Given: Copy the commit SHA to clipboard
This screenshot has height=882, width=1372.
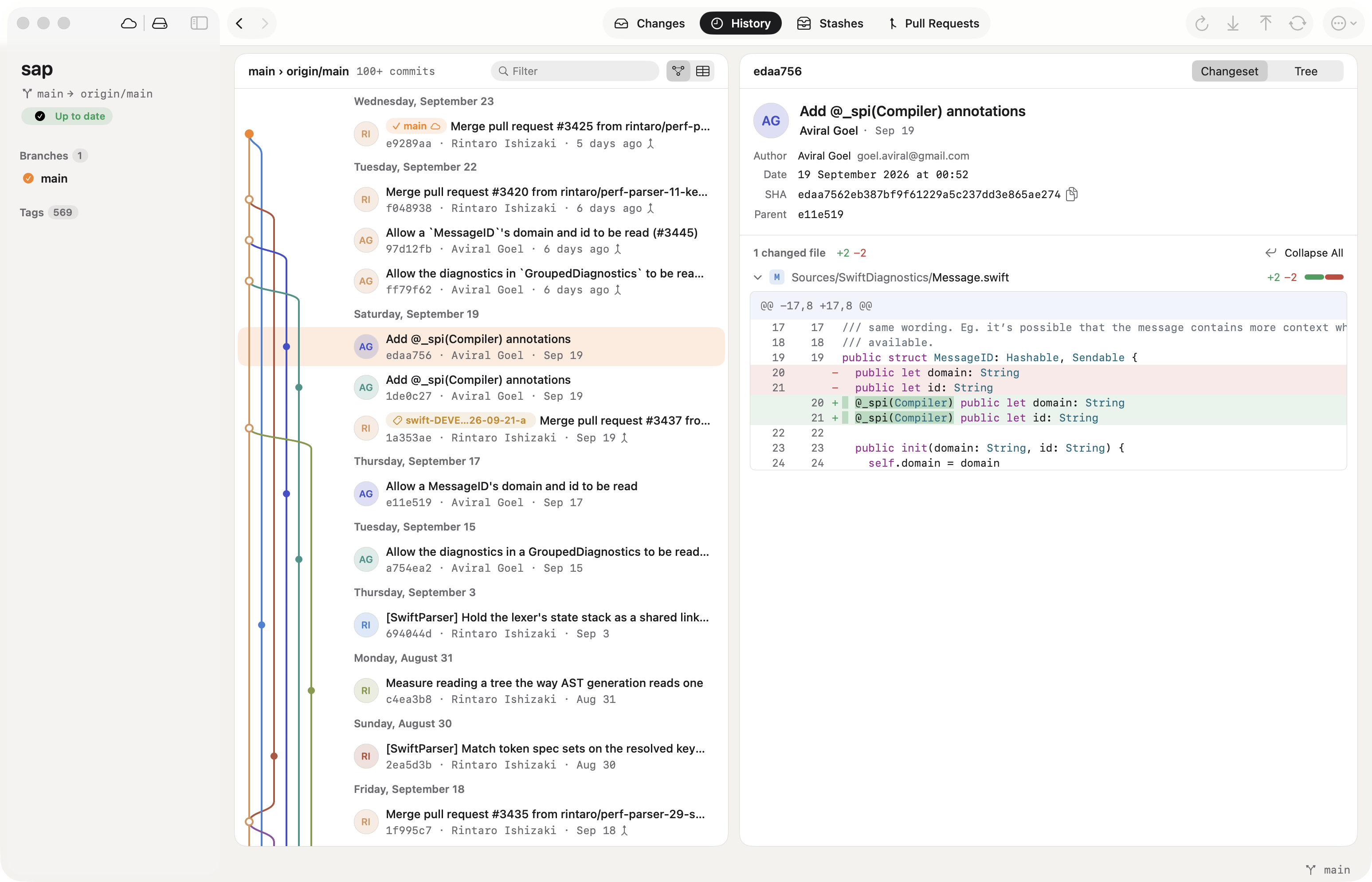Looking at the screenshot, I should (x=1071, y=194).
